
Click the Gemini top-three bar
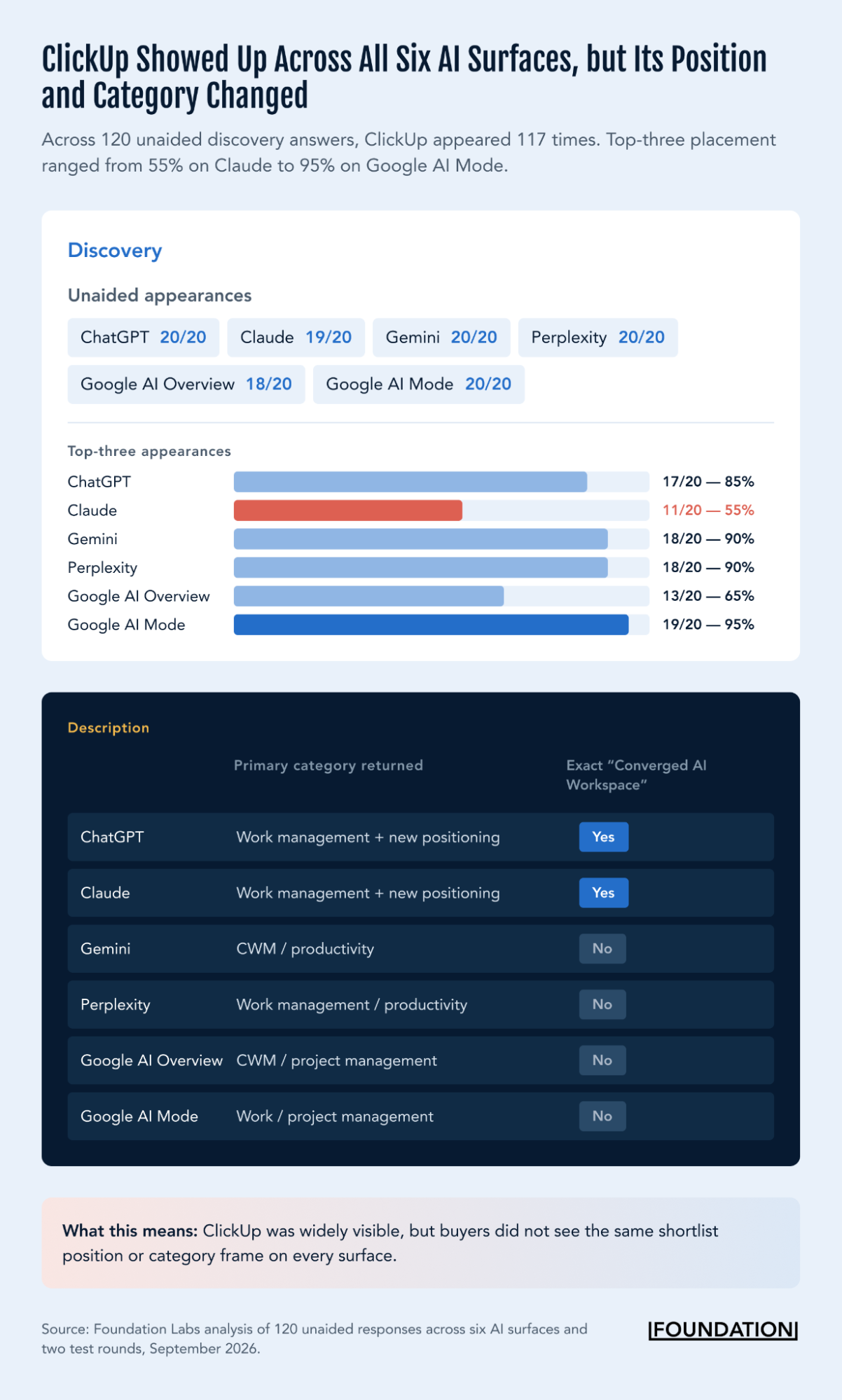pyautogui.click(x=421, y=539)
